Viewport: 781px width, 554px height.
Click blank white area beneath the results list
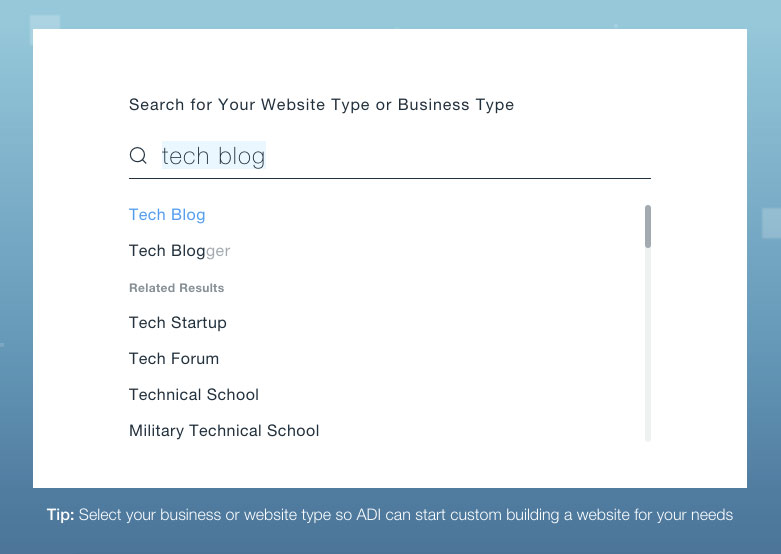390,465
